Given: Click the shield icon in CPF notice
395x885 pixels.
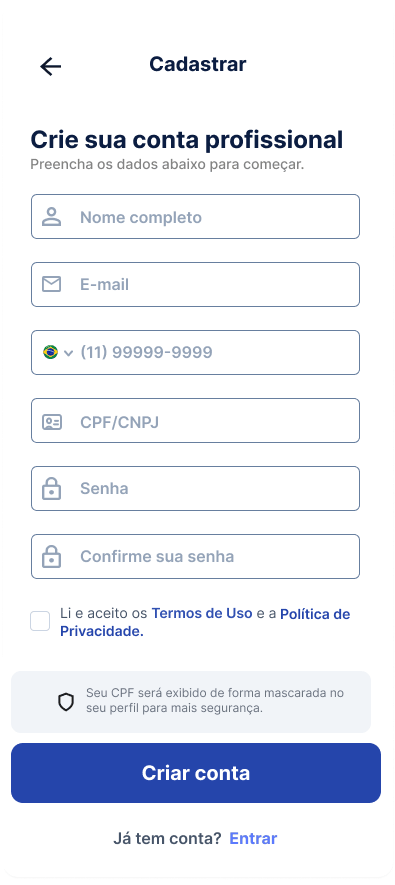Looking at the screenshot, I should coord(66,702).
